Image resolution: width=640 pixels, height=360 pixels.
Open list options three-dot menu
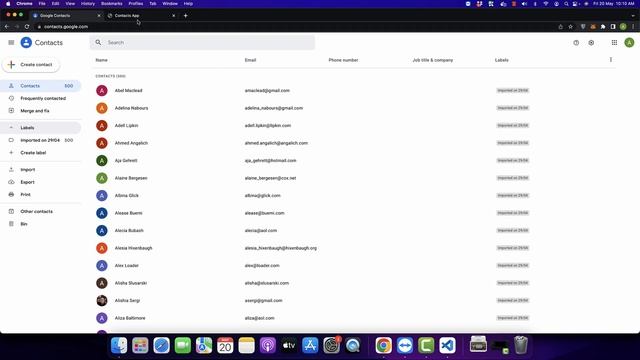[611, 60]
